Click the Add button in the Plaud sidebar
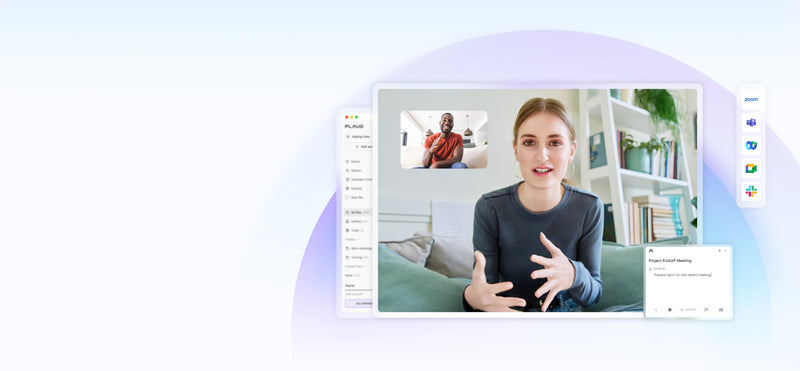The height and width of the screenshot is (371, 800). tap(360, 146)
